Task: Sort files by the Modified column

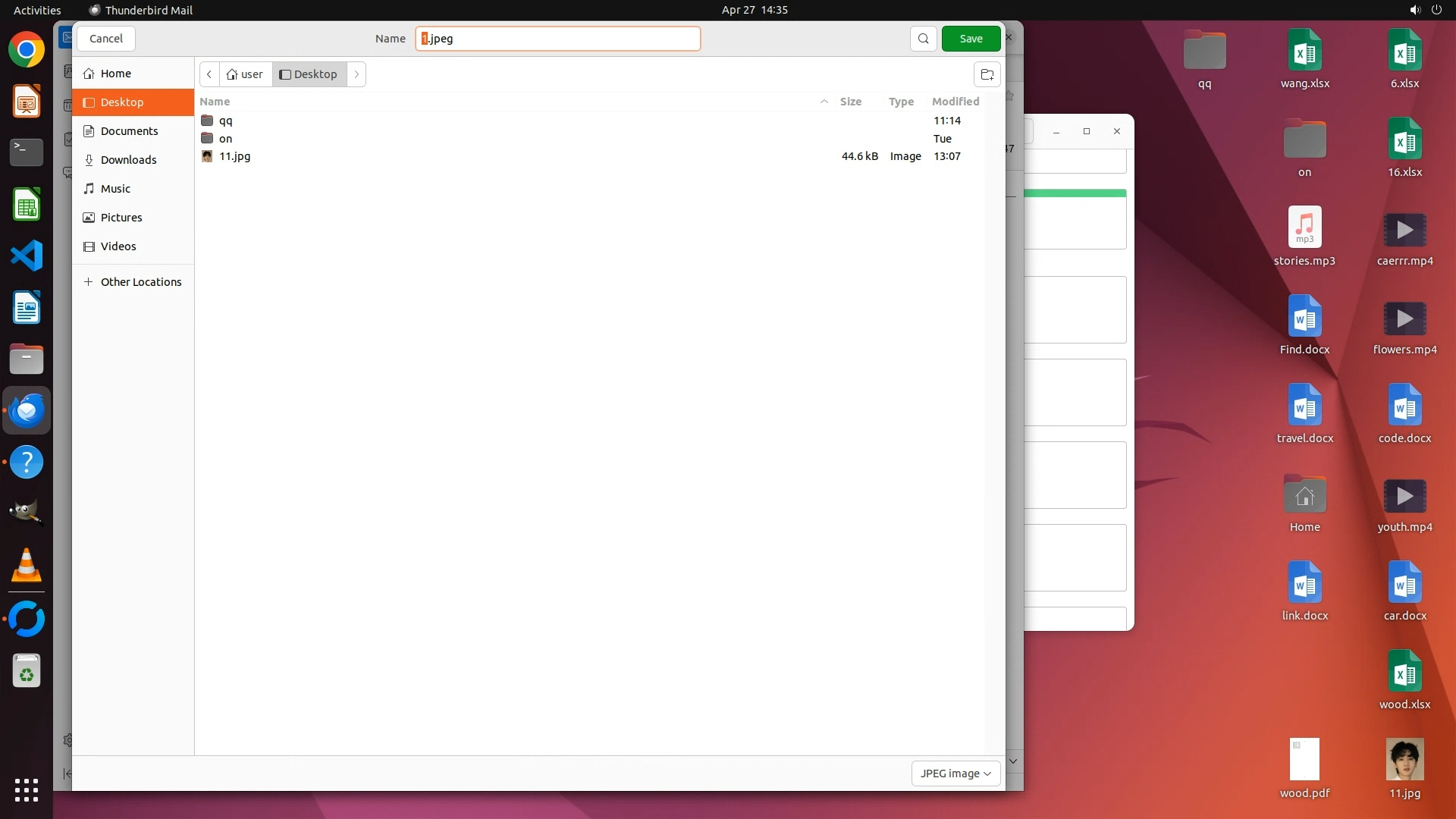Action: (x=955, y=102)
